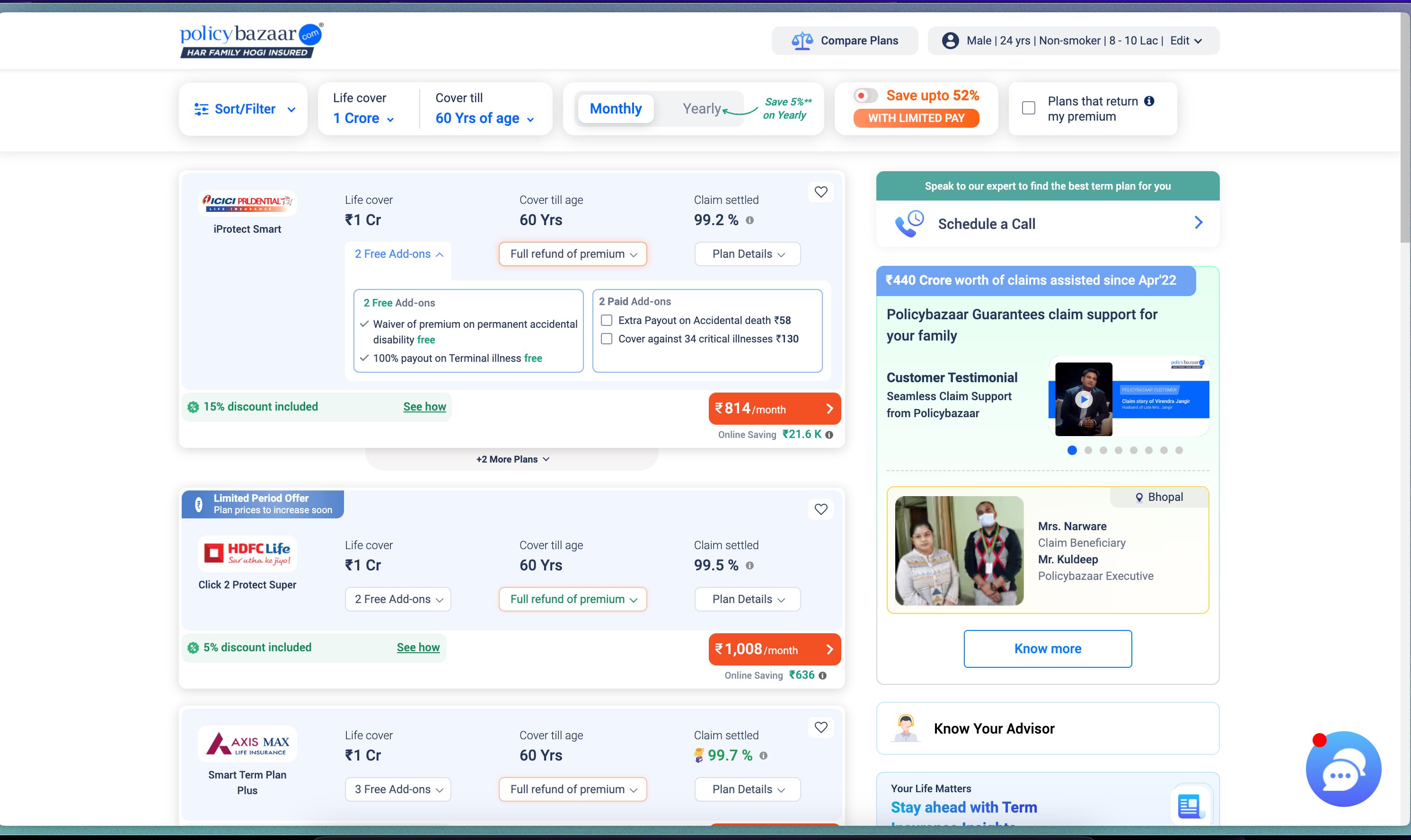Select the Yearly payment tab
The image size is (1411, 840).
[x=702, y=109]
